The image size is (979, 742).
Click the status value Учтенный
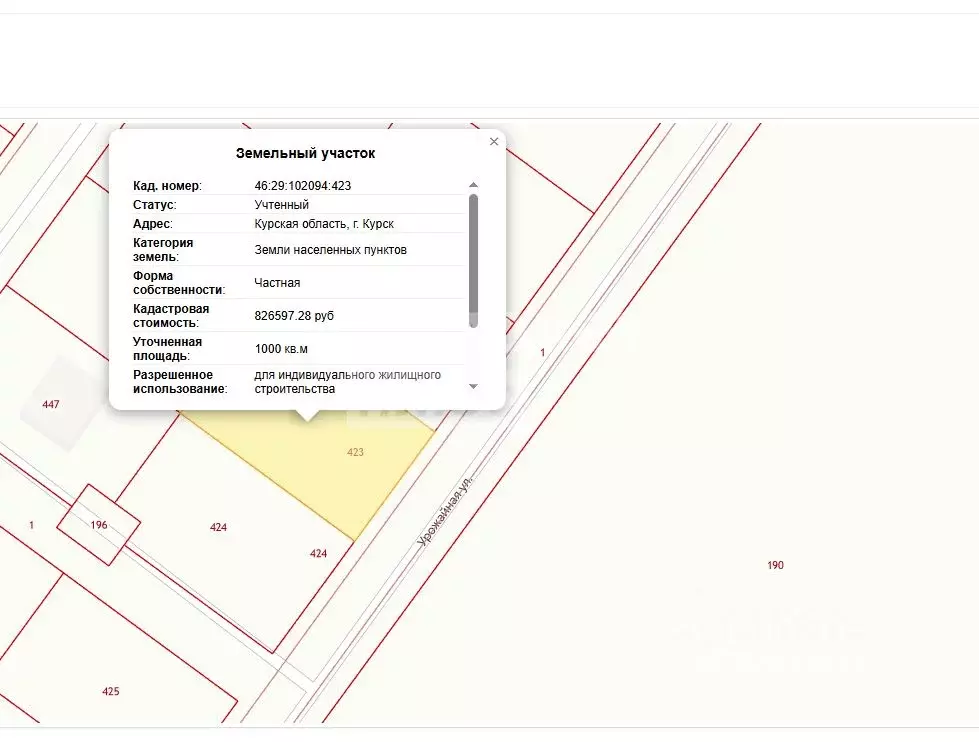click(x=282, y=205)
